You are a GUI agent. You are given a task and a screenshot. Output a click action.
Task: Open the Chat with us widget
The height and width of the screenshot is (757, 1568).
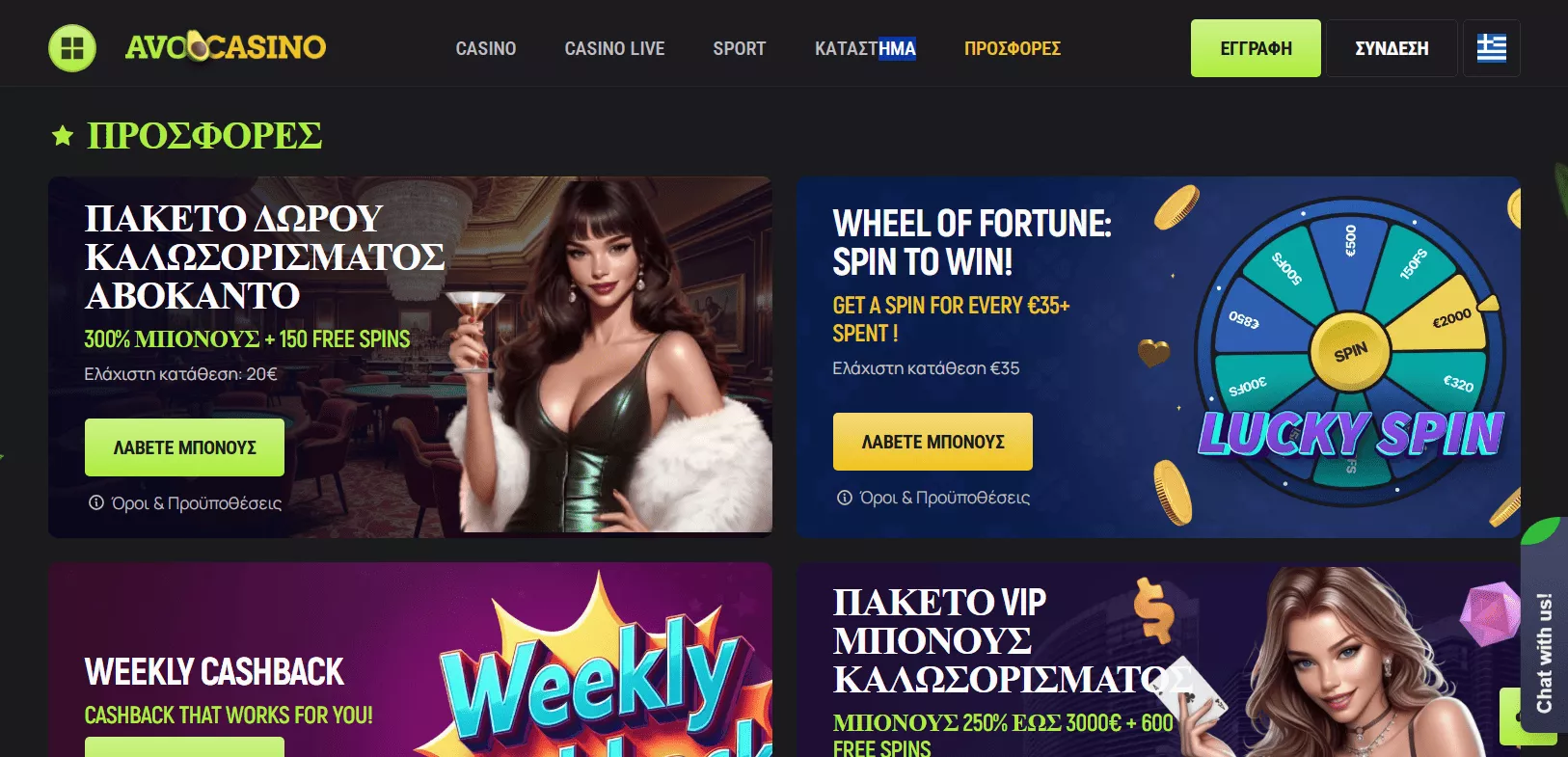[1544, 652]
